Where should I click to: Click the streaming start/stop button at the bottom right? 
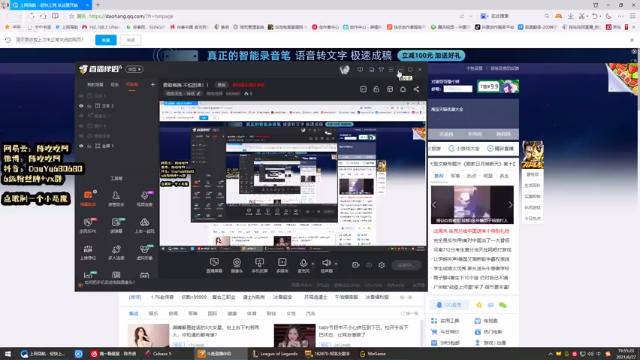(406, 265)
